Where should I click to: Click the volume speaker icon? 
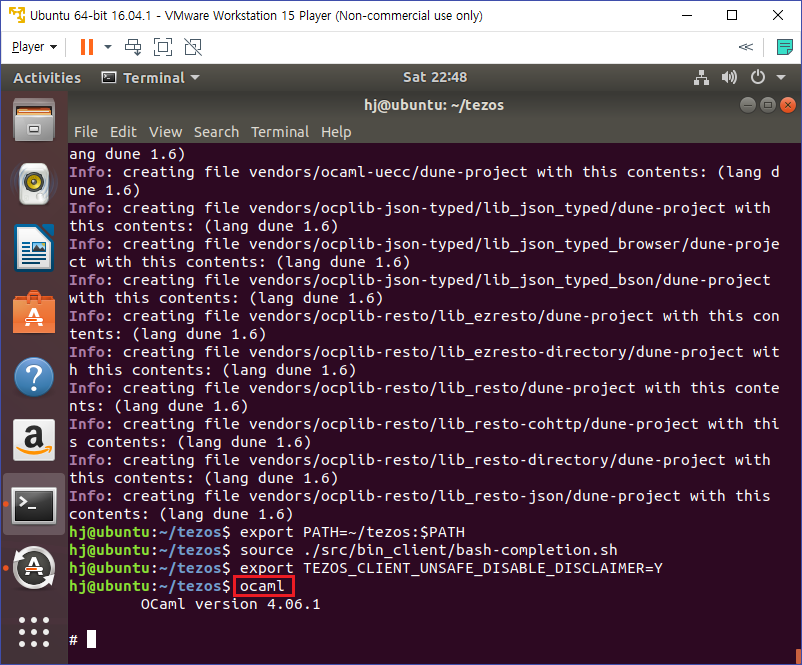coord(729,78)
